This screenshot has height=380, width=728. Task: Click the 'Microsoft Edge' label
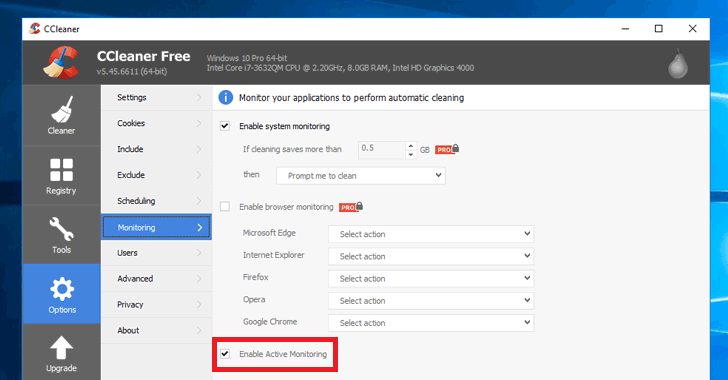point(269,233)
